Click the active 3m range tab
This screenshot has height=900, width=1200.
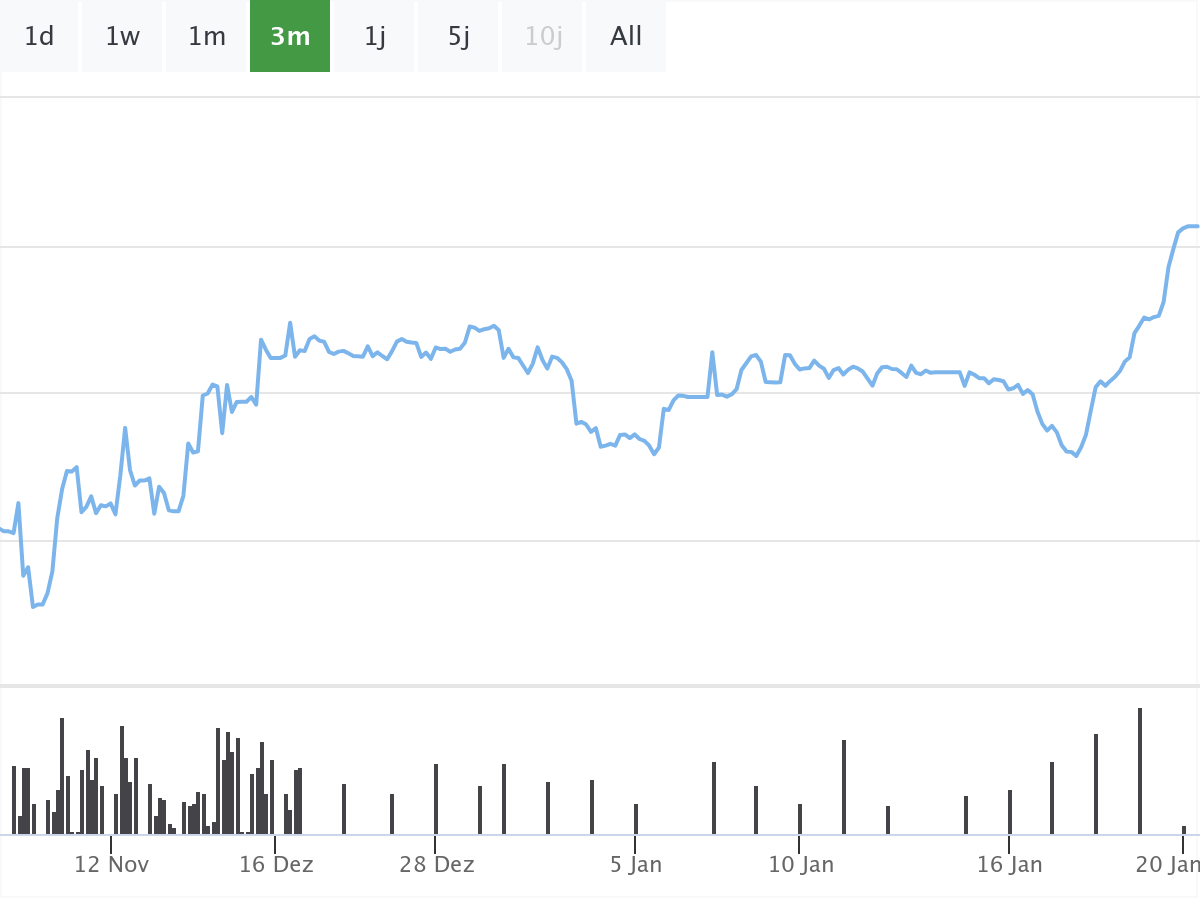pyautogui.click(x=290, y=37)
